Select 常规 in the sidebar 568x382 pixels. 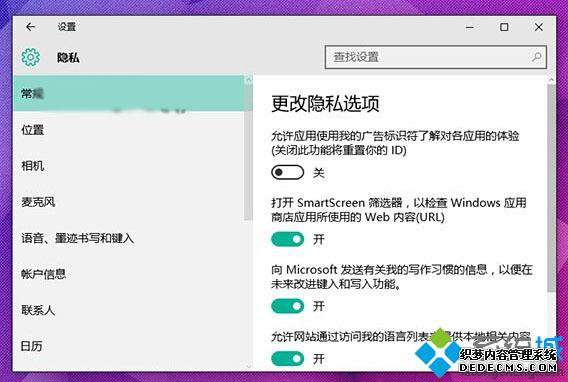click(128, 93)
